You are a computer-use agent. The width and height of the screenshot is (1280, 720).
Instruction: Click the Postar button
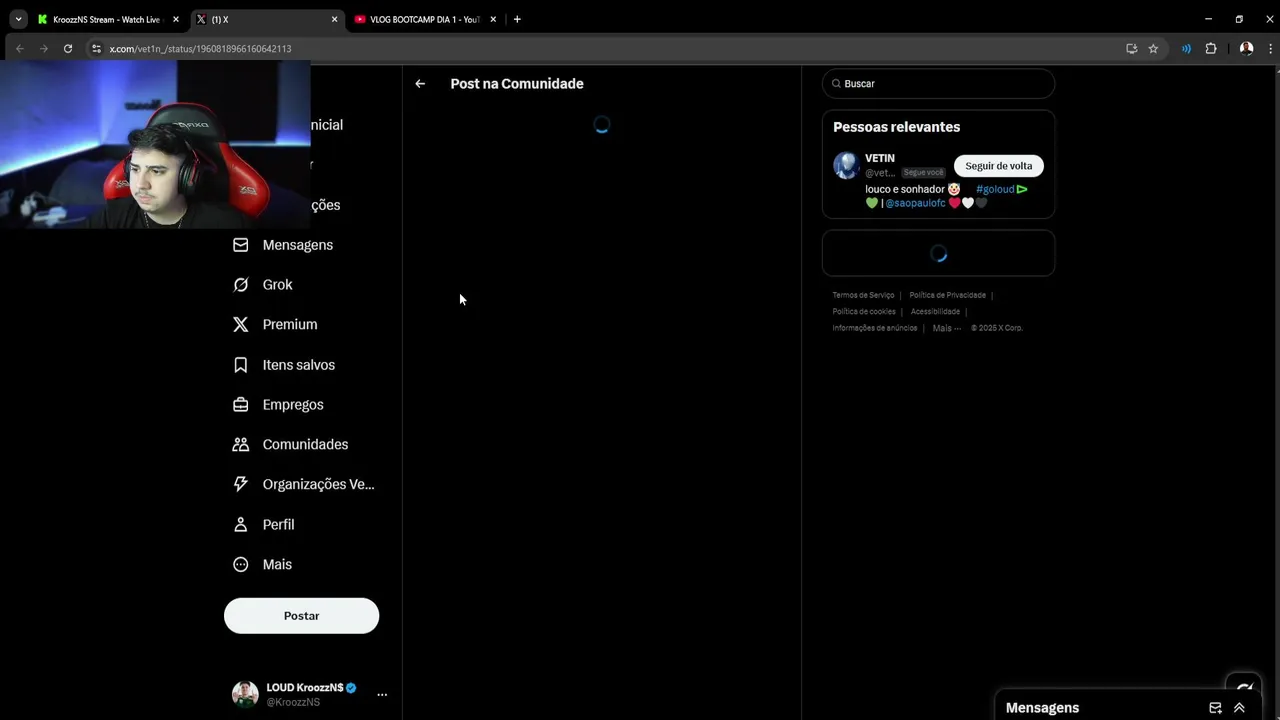point(301,616)
